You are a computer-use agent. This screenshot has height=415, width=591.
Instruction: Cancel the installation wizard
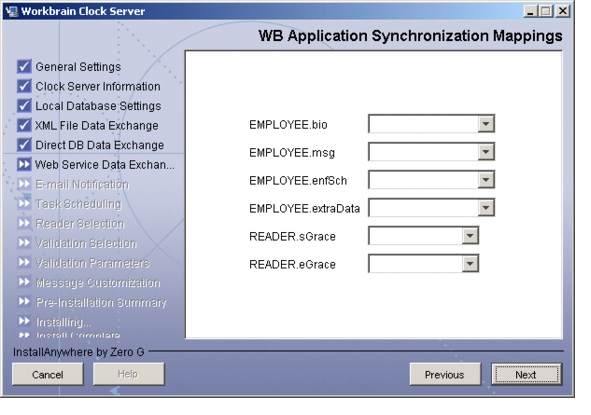click(47, 374)
